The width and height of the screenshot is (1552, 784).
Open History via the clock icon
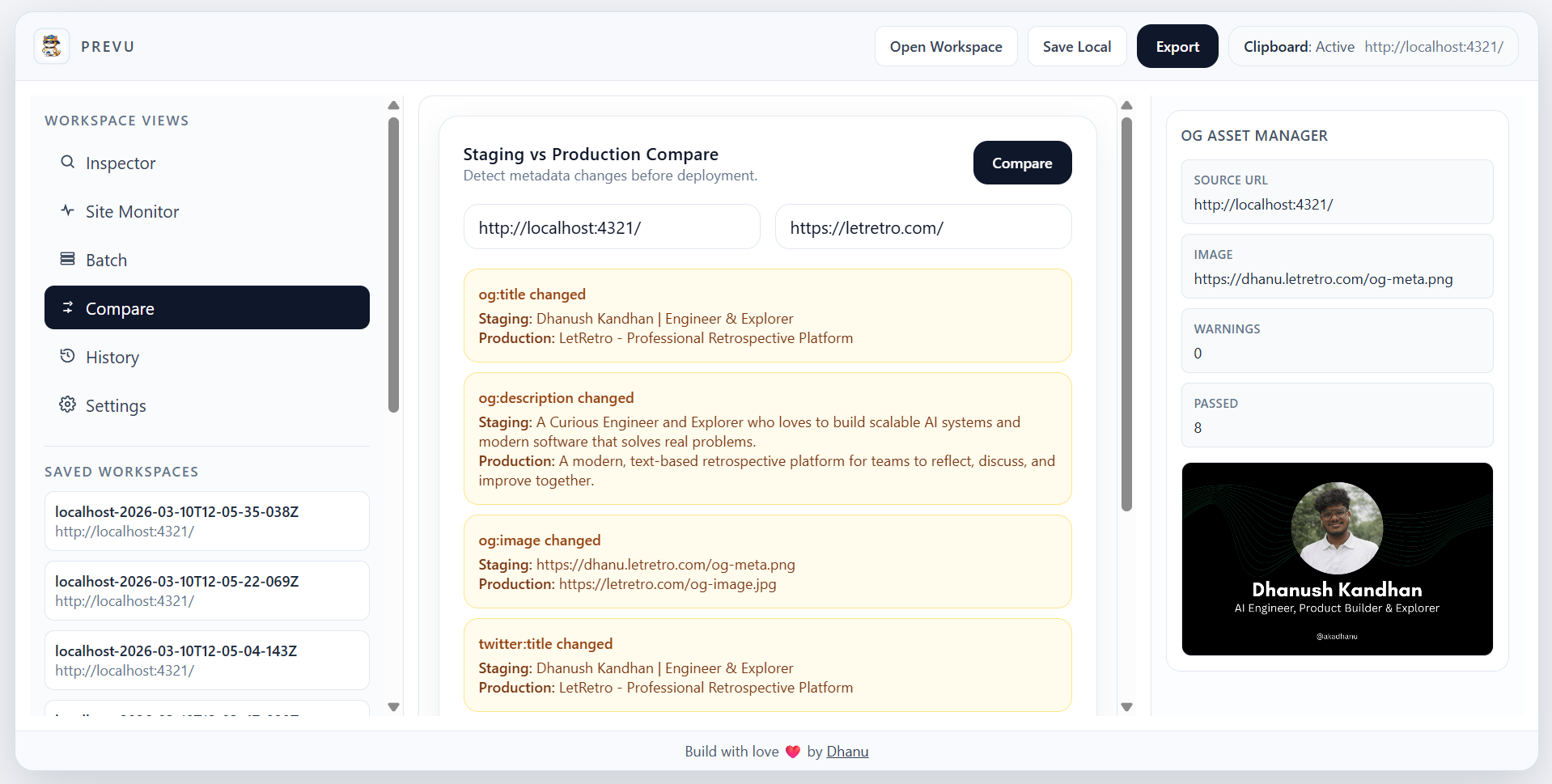68,356
